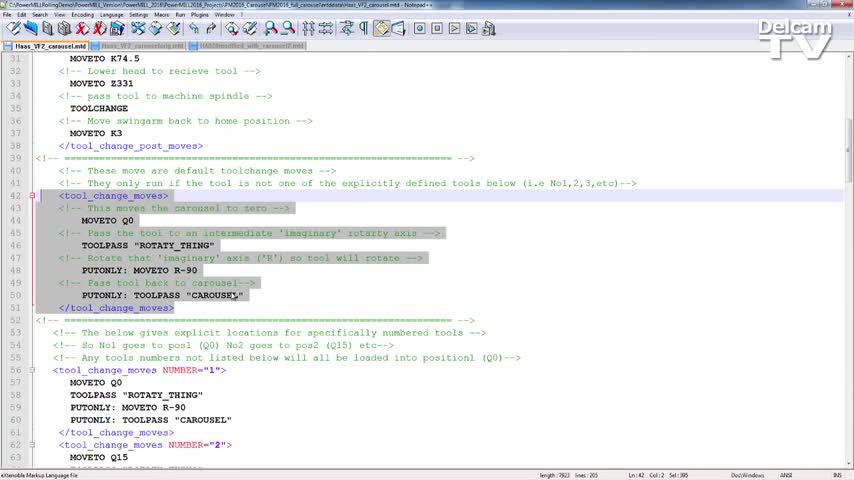Image resolution: width=854 pixels, height=480 pixels.
Task: Save the current file with the Save icon
Action: coord(48,28)
